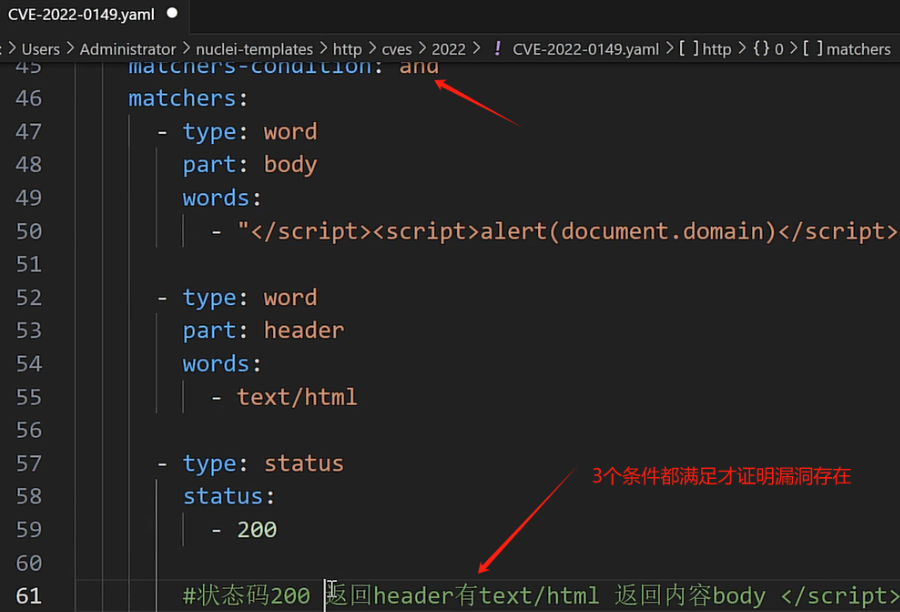Click the array bracket icon before http symbol
The height and width of the screenshot is (612, 900).
click(689, 49)
